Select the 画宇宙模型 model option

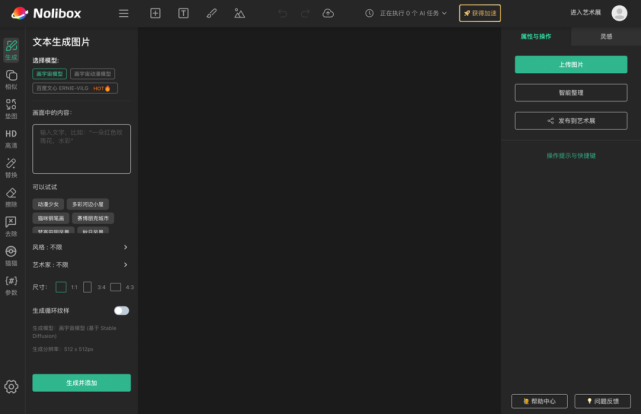[49, 74]
